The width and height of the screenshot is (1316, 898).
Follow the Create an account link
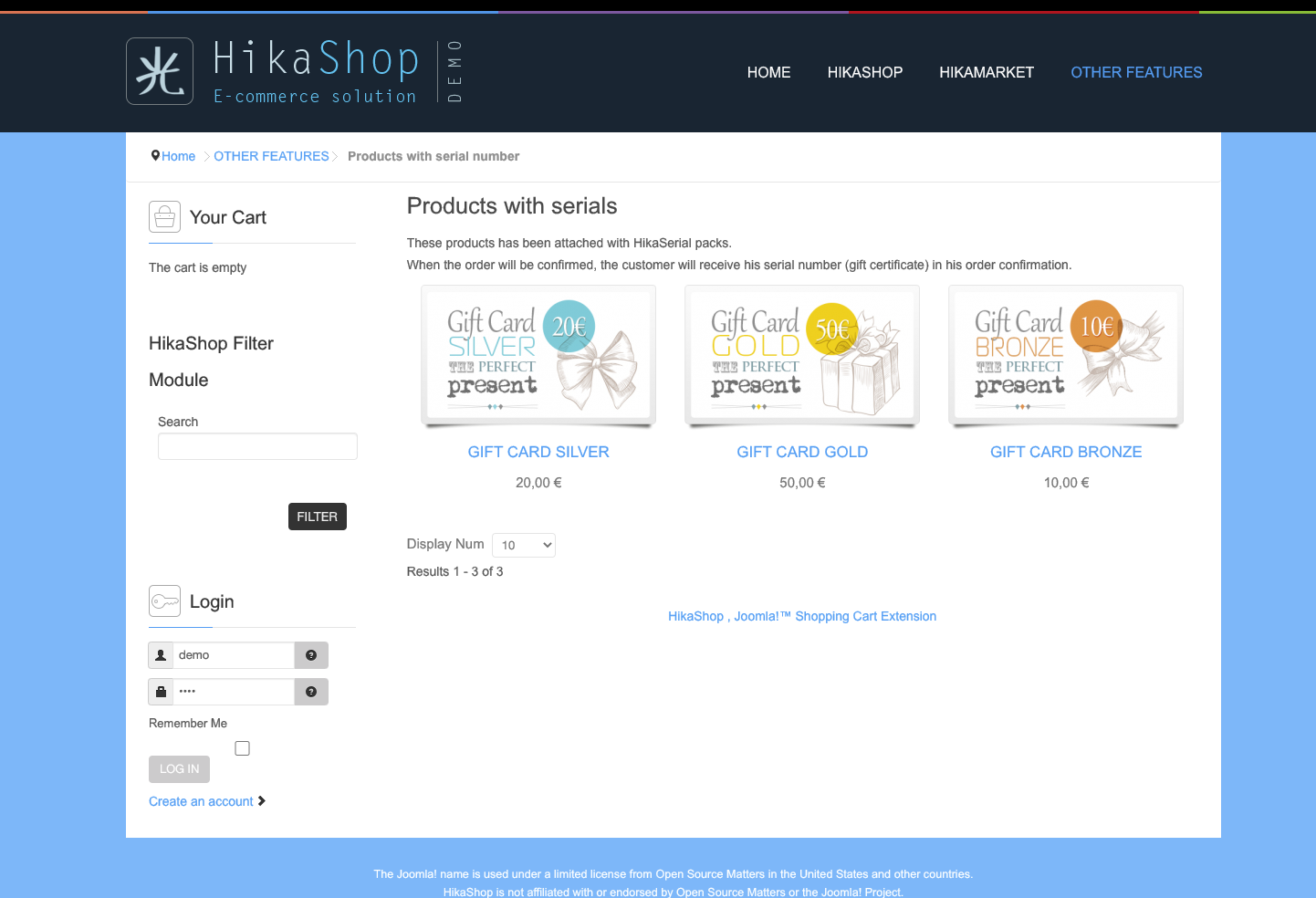click(x=201, y=801)
